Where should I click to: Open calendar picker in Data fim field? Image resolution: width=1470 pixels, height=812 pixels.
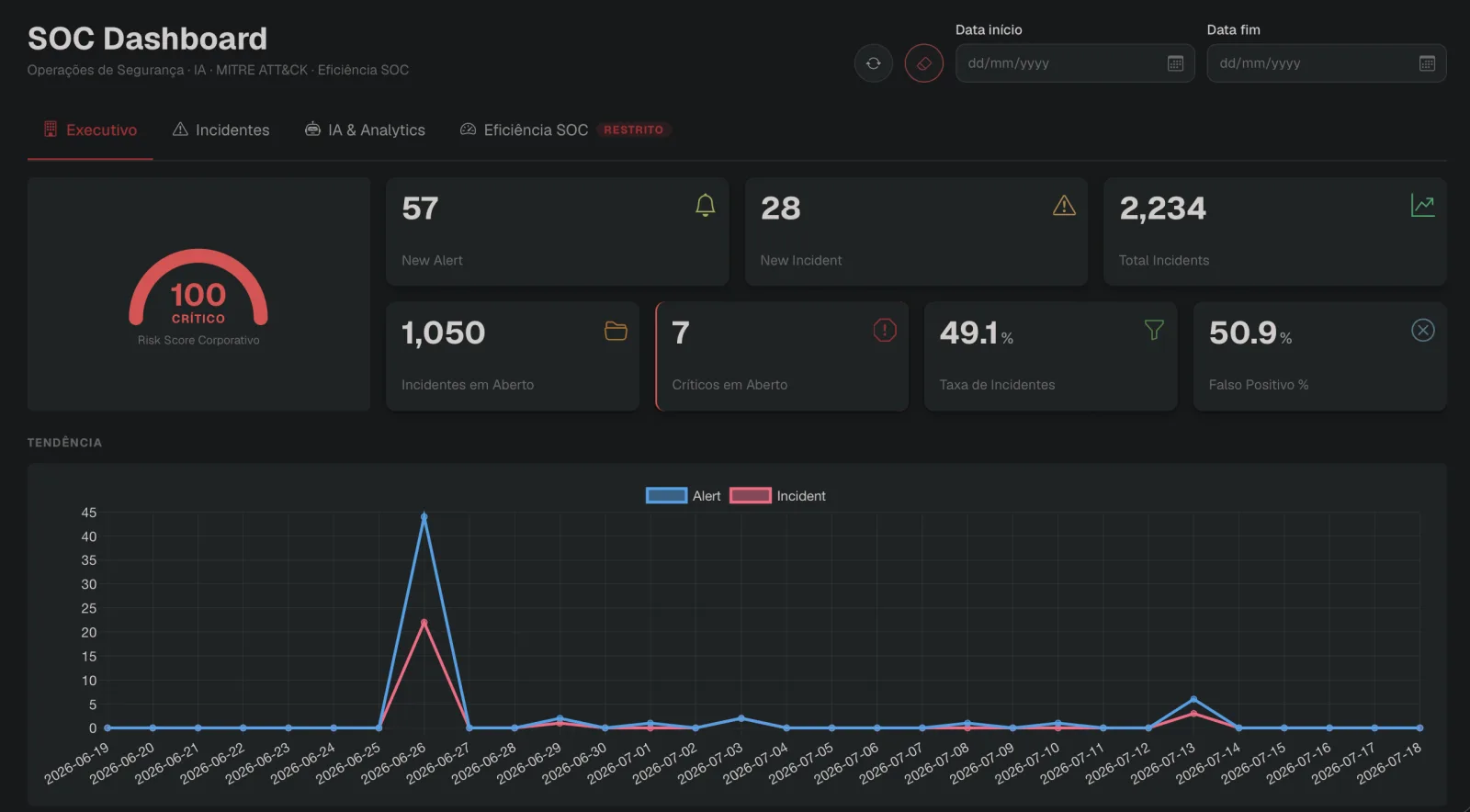[x=1427, y=63]
